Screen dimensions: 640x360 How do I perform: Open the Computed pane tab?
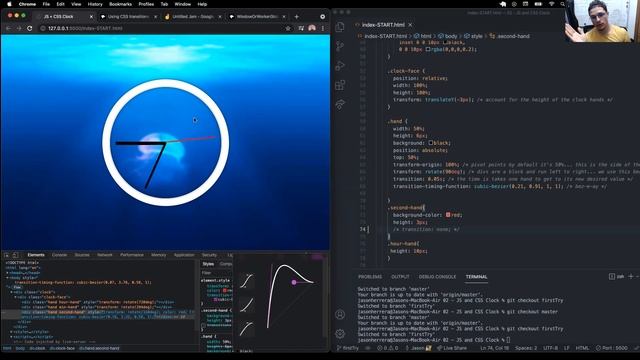[x=226, y=264]
